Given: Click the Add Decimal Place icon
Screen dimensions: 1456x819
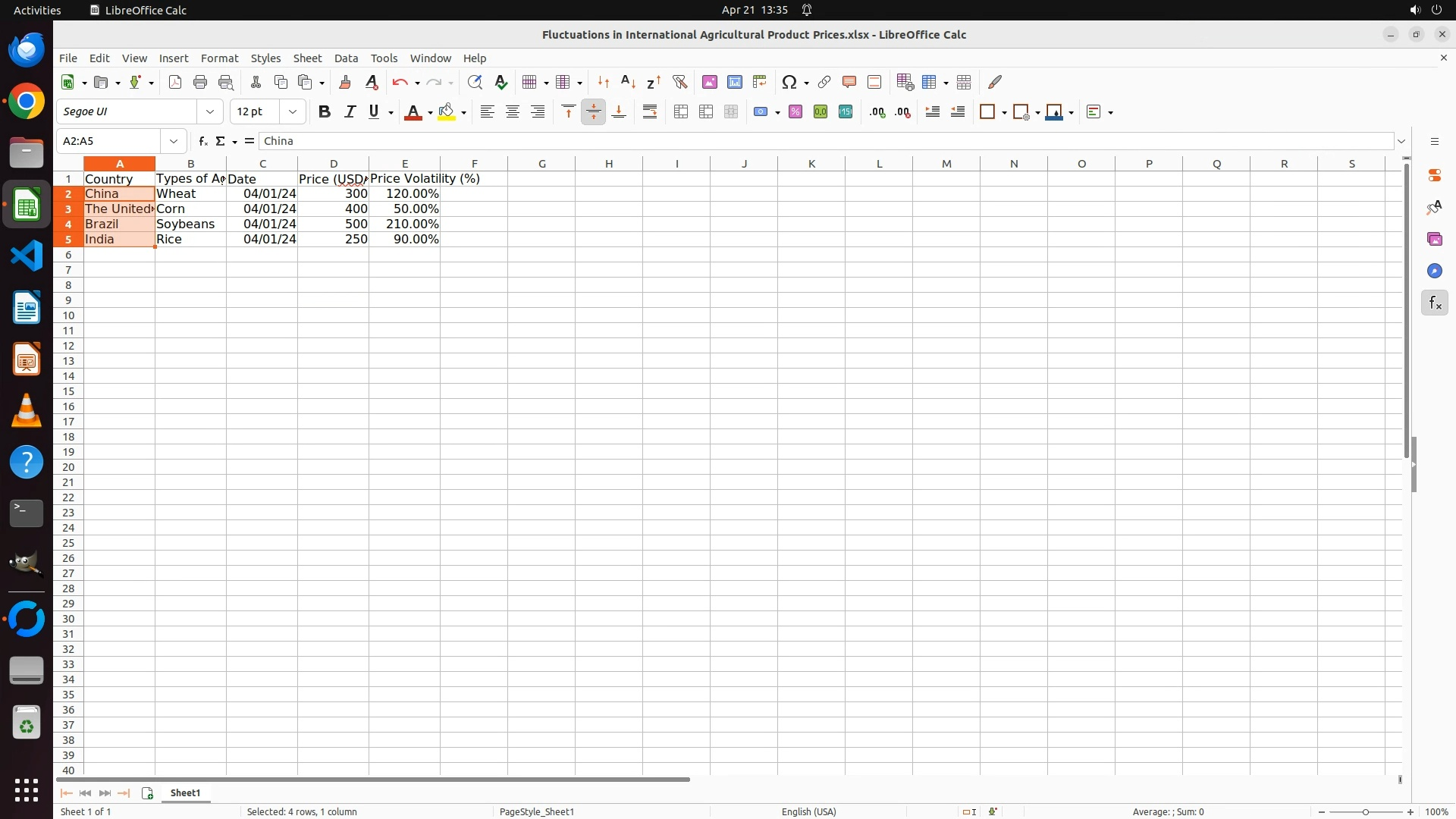Looking at the screenshot, I should [877, 112].
